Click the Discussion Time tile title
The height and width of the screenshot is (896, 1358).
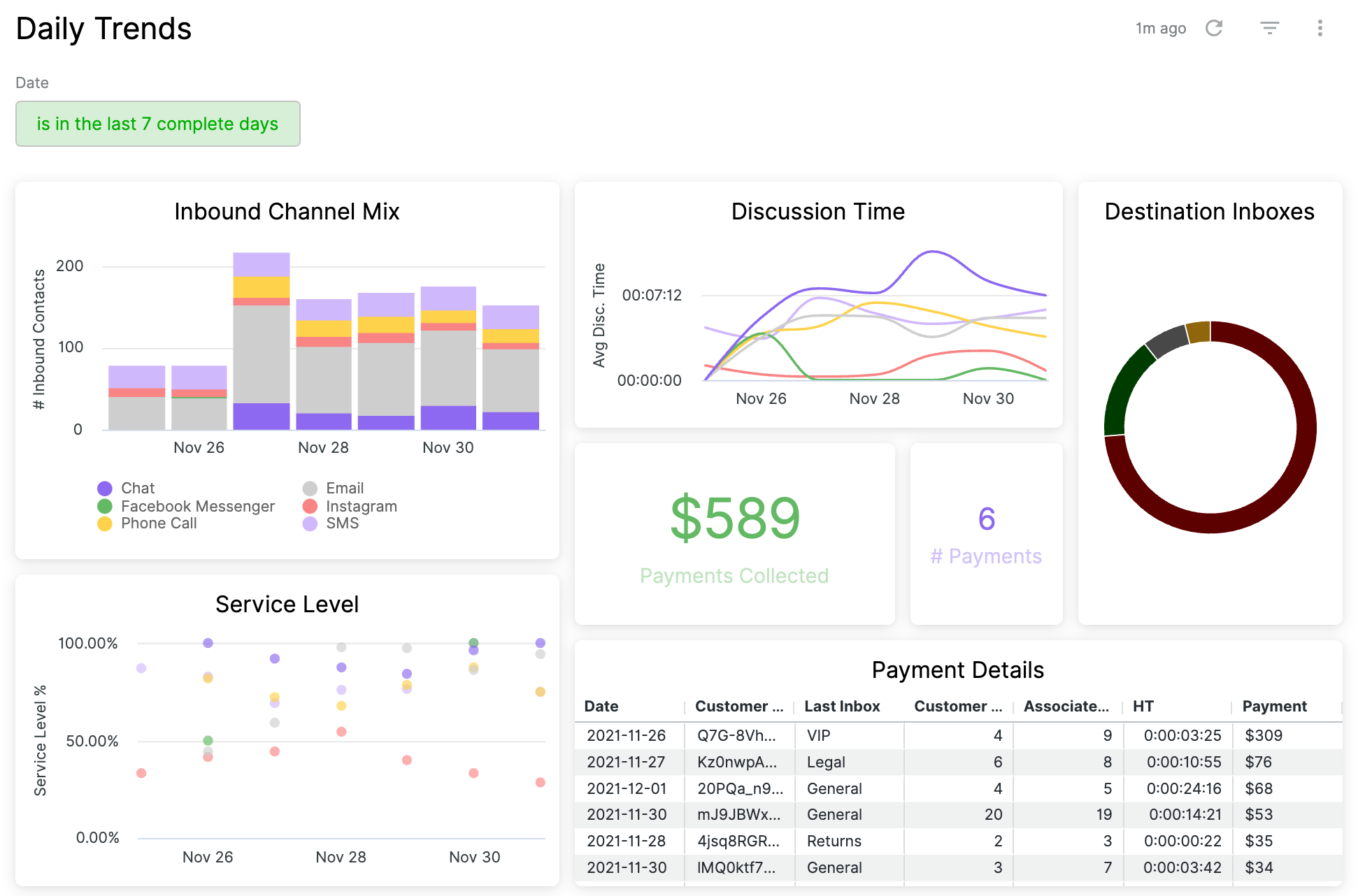tap(818, 211)
